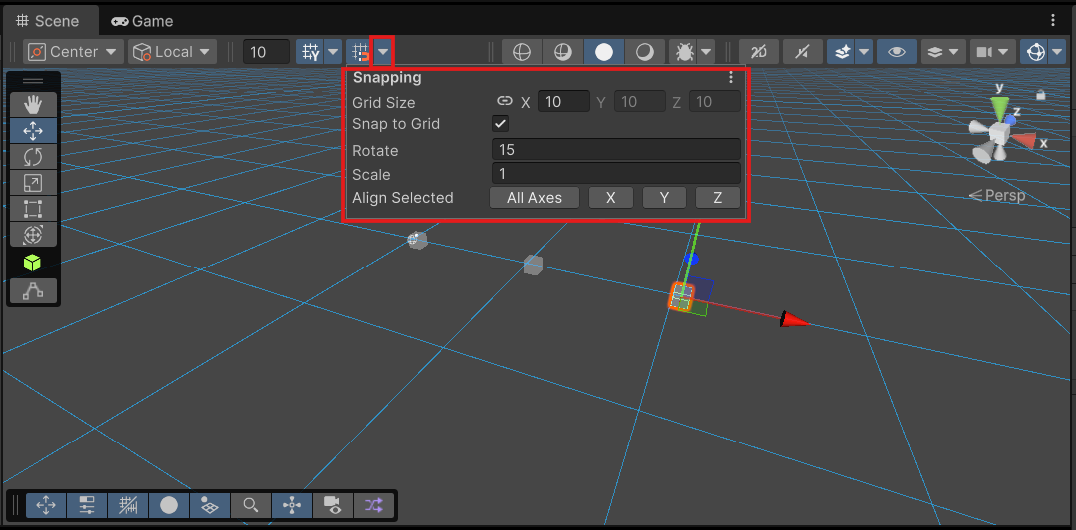Viewport: 1076px width, 530px height.
Task: Click the blue Z axis cone on gizmo
Action: 1010,119
